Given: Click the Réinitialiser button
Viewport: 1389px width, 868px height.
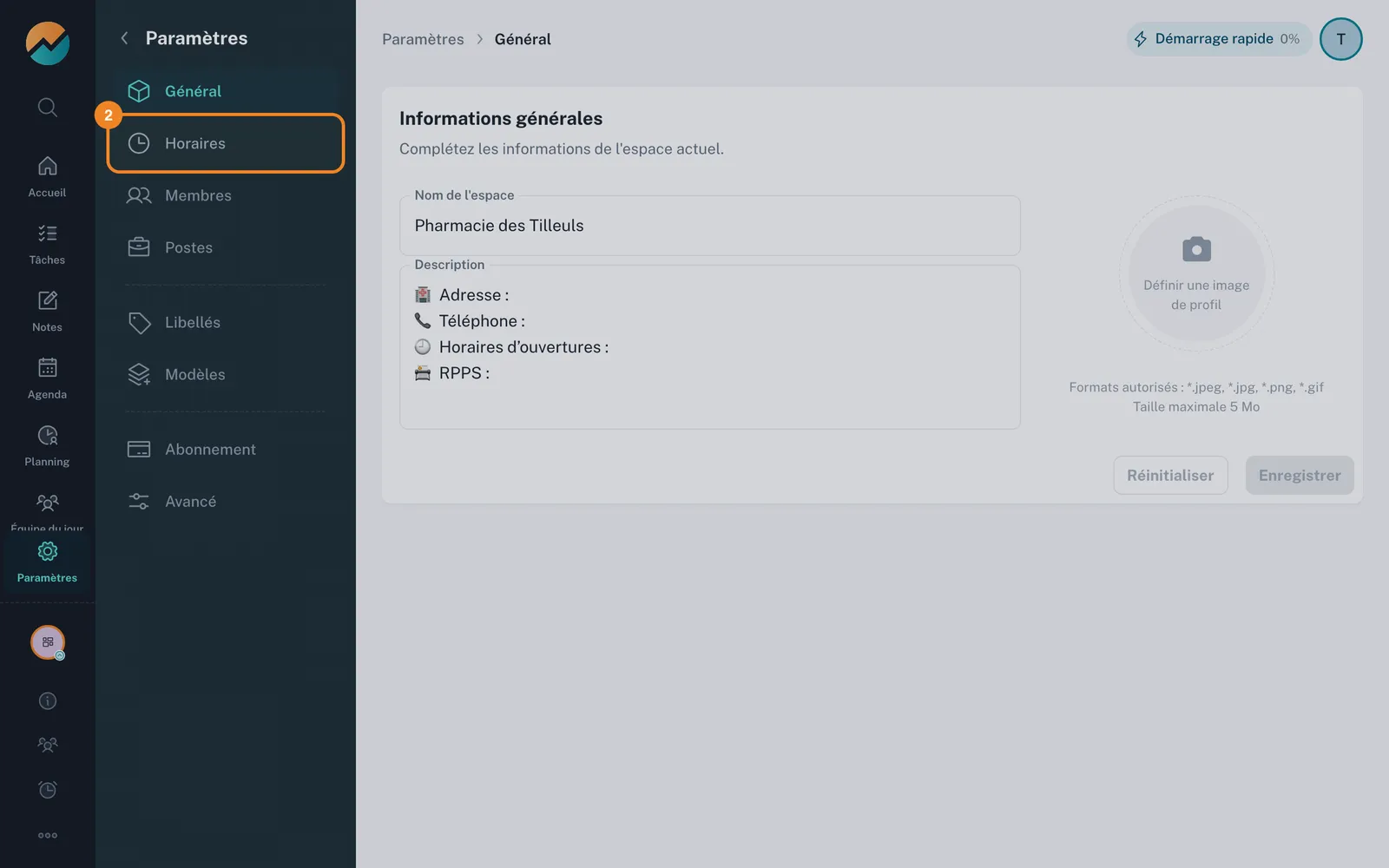Looking at the screenshot, I should [1170, 476].
